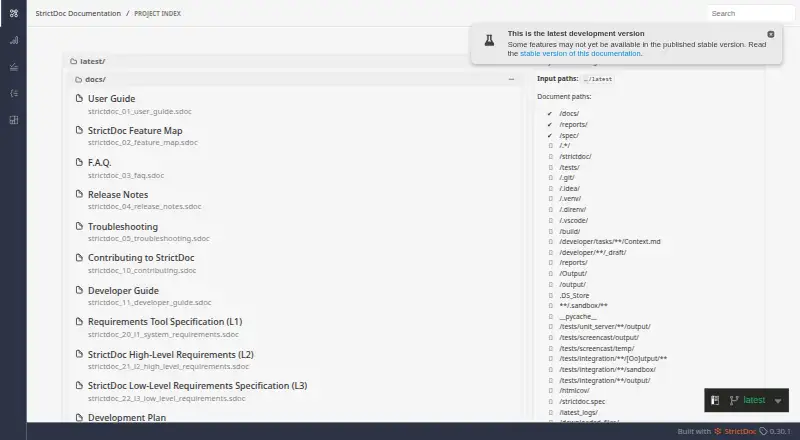Open Contributing to StrictDoc document
Viewport: 800px width, 440px height.
141,258
